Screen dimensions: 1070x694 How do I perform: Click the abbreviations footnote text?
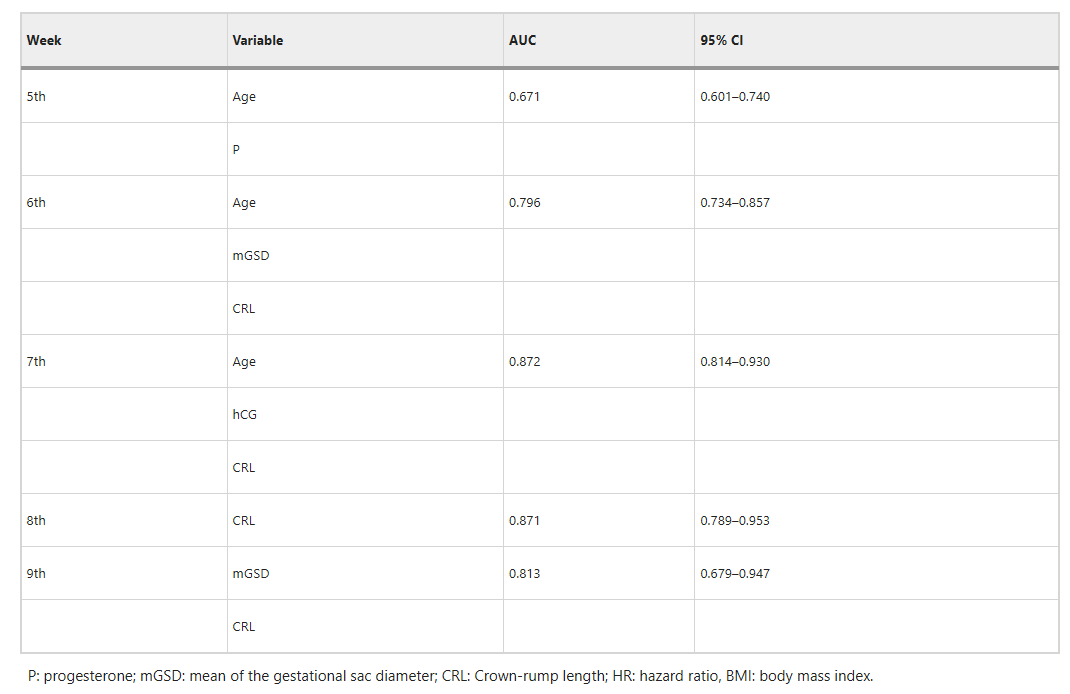coord(450,676)
